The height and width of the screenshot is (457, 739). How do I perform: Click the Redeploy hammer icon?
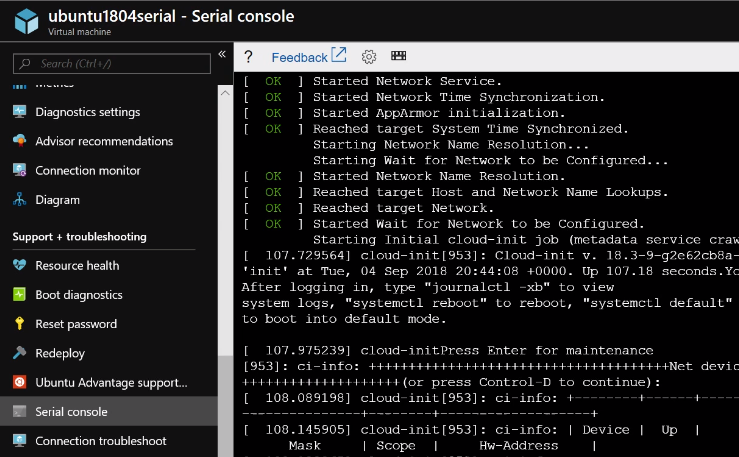(x=19, y=353)
